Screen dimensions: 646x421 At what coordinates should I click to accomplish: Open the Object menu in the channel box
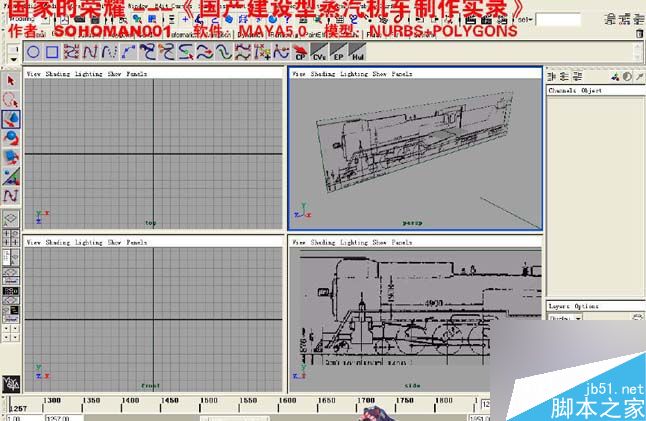point(592,90)
